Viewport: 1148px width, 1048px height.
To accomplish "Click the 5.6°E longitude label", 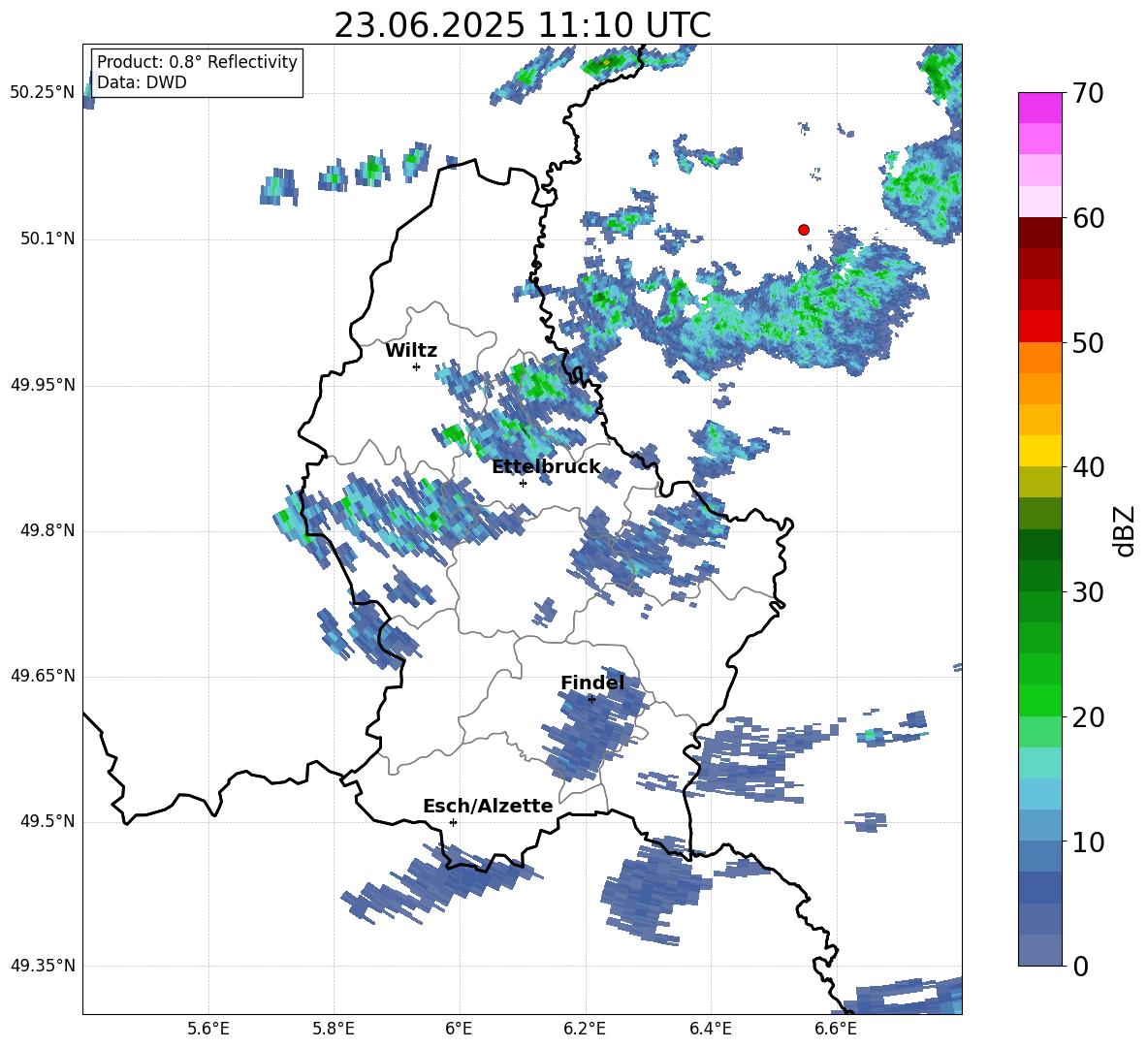I will click(208, 1029).
